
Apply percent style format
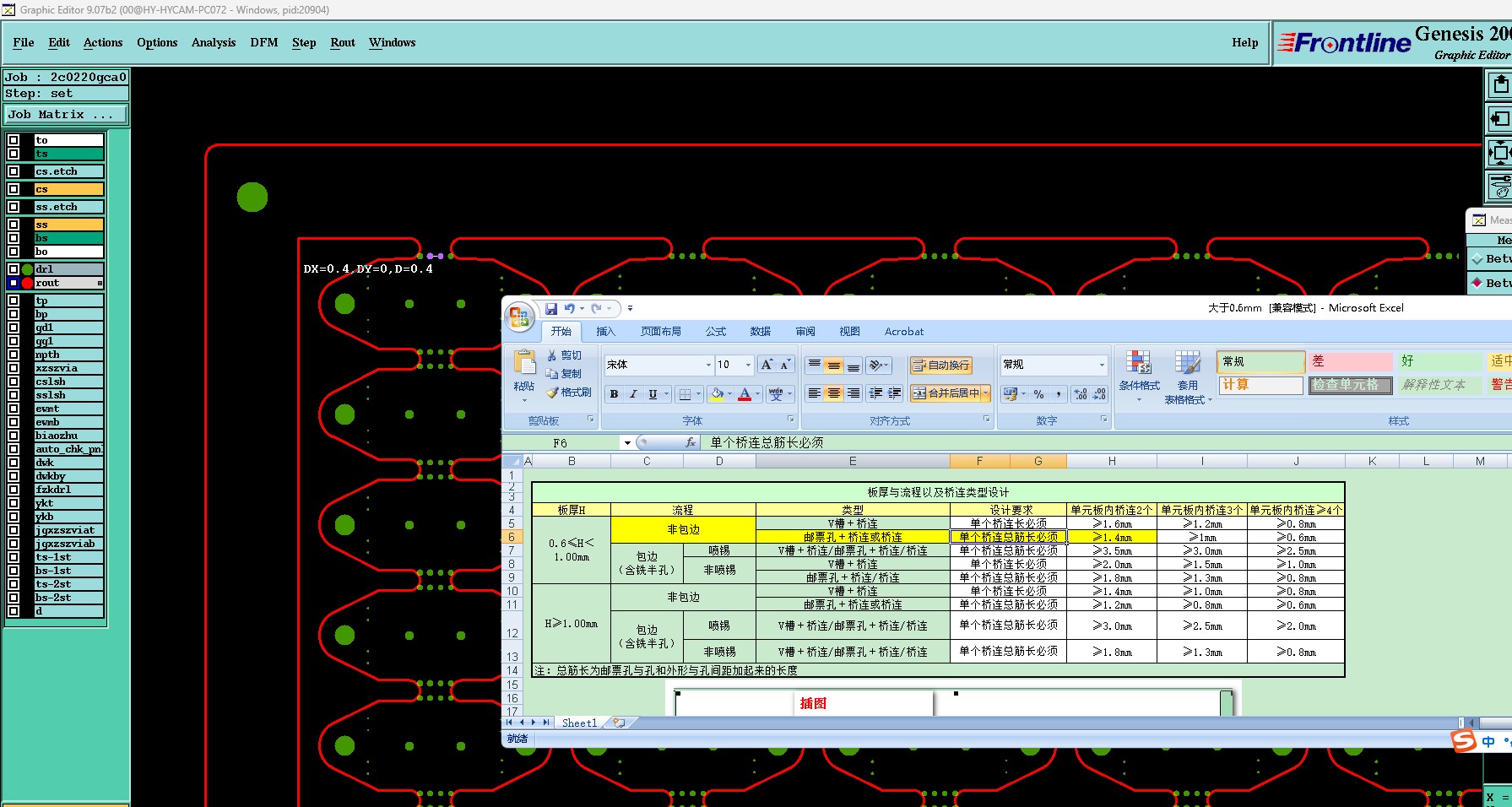click(1038, 394)
